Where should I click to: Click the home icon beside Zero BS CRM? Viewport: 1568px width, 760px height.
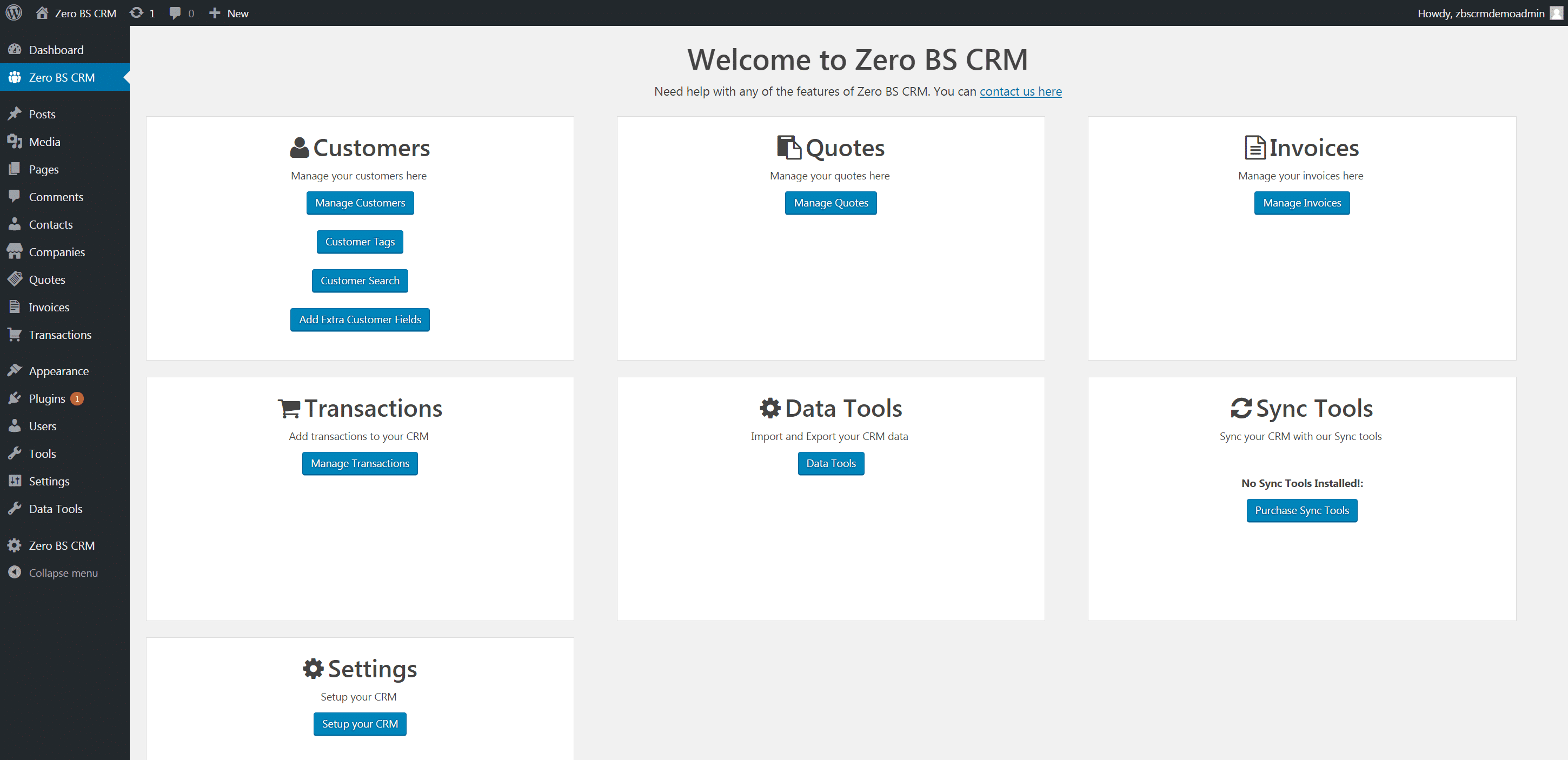42,13
